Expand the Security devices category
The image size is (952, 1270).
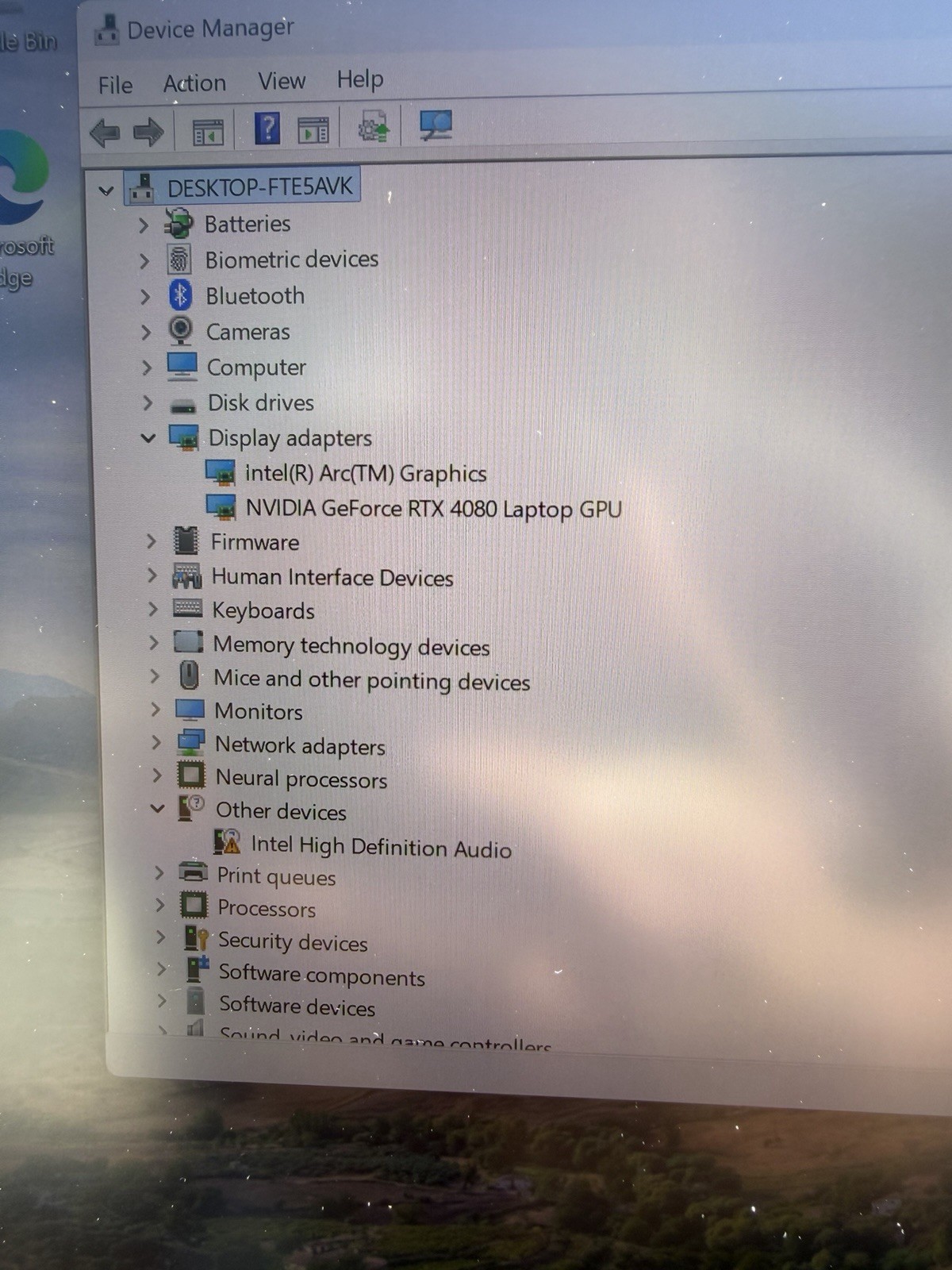[160, 937]
